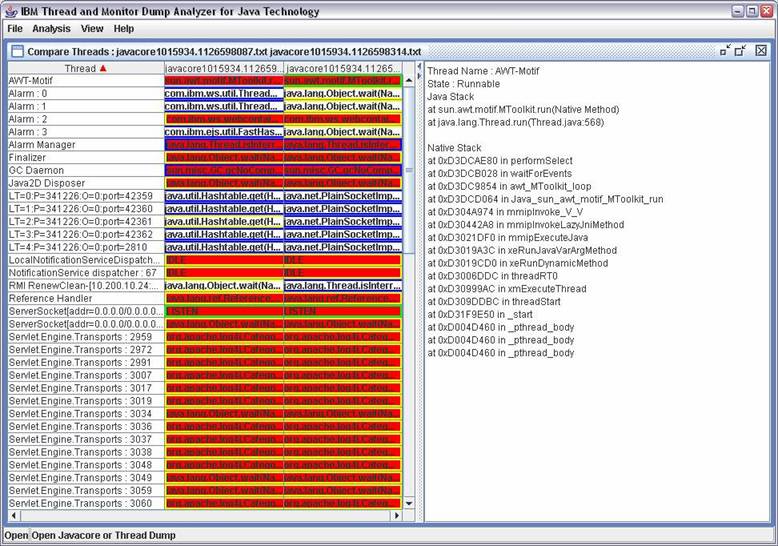The width and height of the screenshot is (778, 546).
Task: Iconify the Compare Threads internal frame
Action: tap(725, 50)
